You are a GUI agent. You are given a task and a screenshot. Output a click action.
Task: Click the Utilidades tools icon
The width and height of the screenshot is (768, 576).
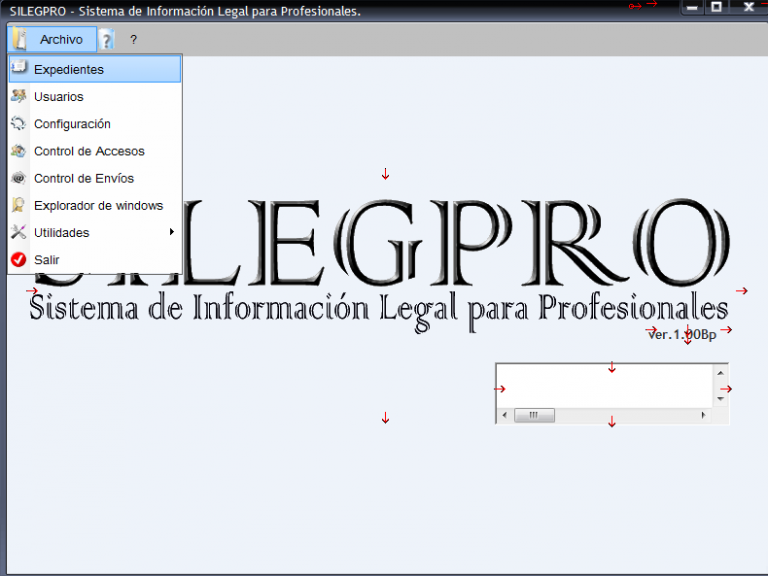pyautogui.click(x=19, y=232)
